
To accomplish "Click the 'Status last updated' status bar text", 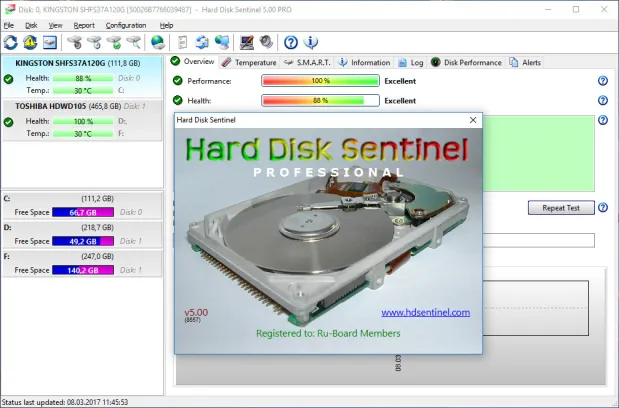I will click(x=65, y=402).
